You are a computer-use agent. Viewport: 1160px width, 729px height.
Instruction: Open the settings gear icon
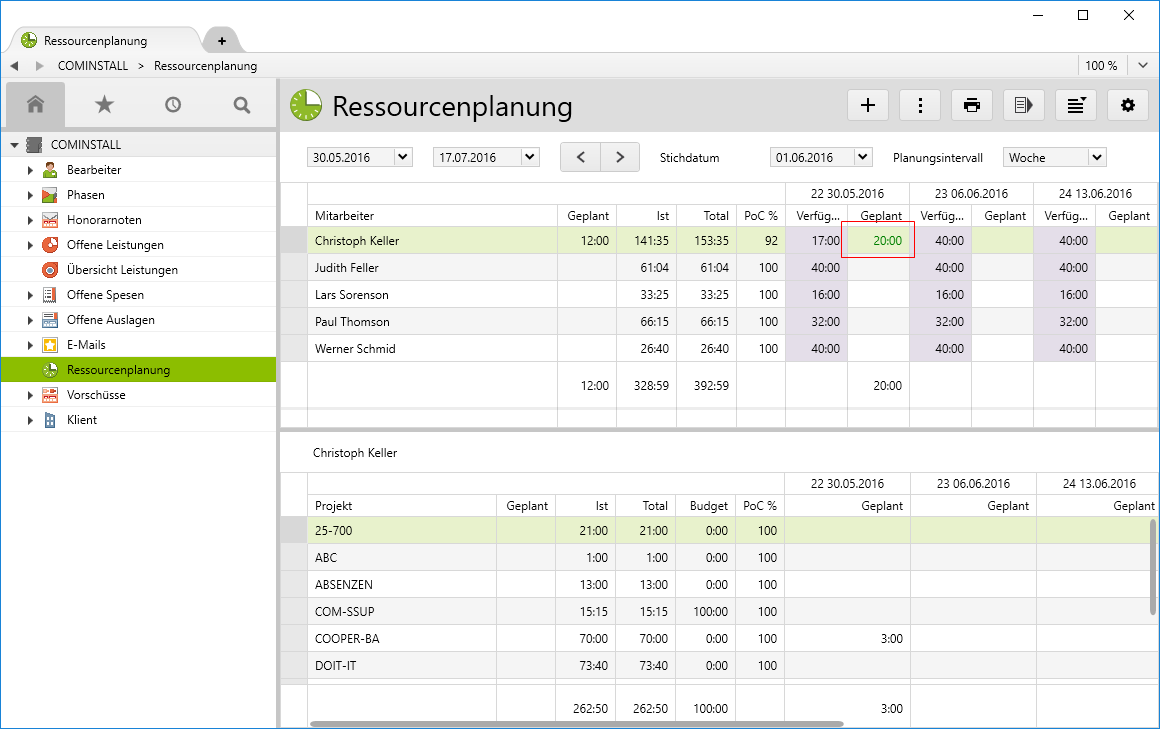click(x=1128, y=105)
